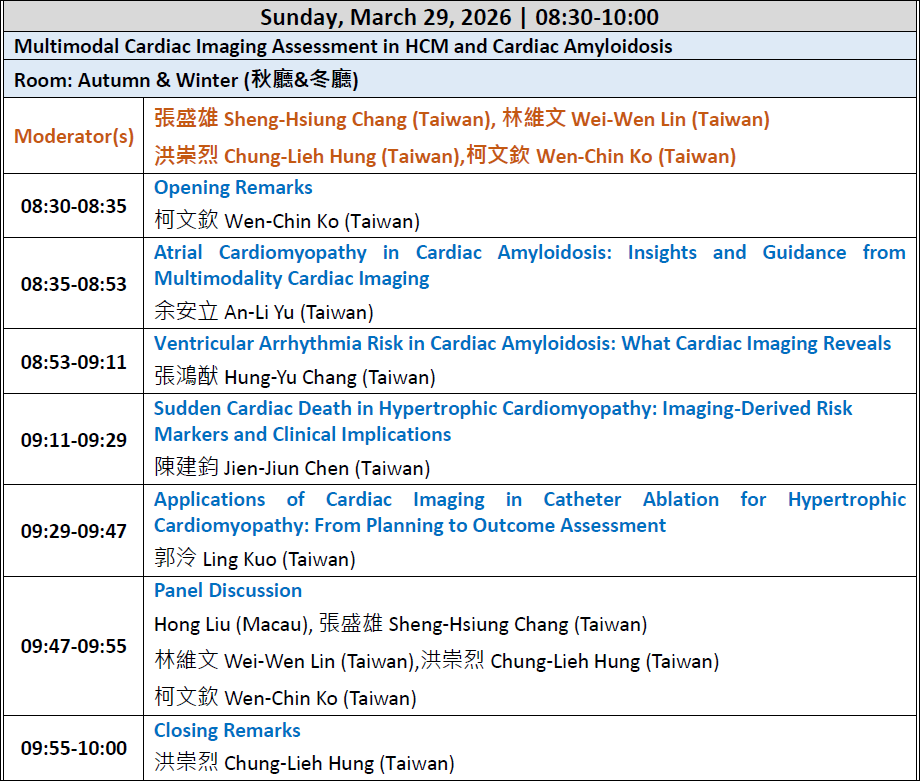920x781 pixels.
Task: Click the Room: Autumn & Winter row
Action: 186,81
